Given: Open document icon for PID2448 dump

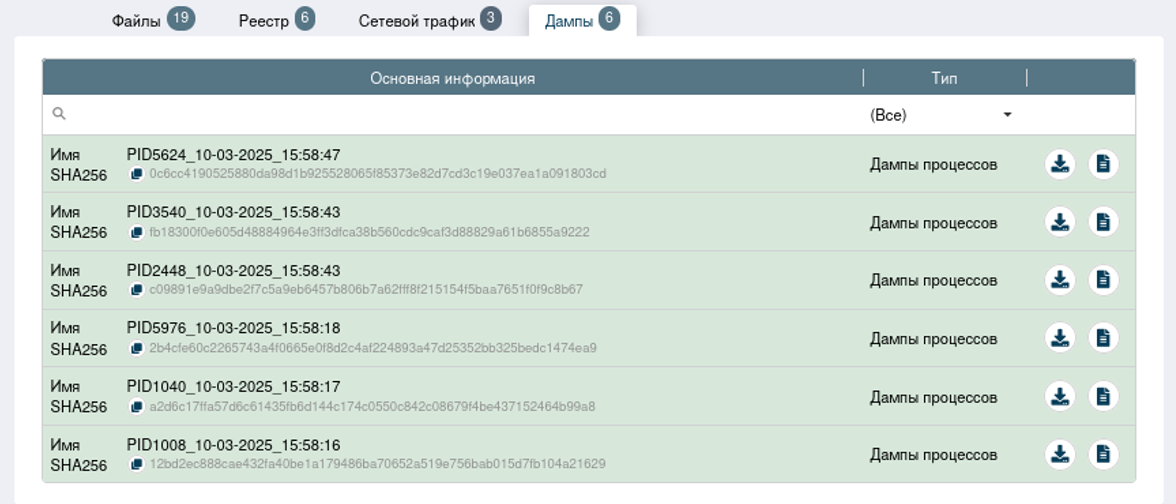Looking at the screenshot, I should (1103, 280).
